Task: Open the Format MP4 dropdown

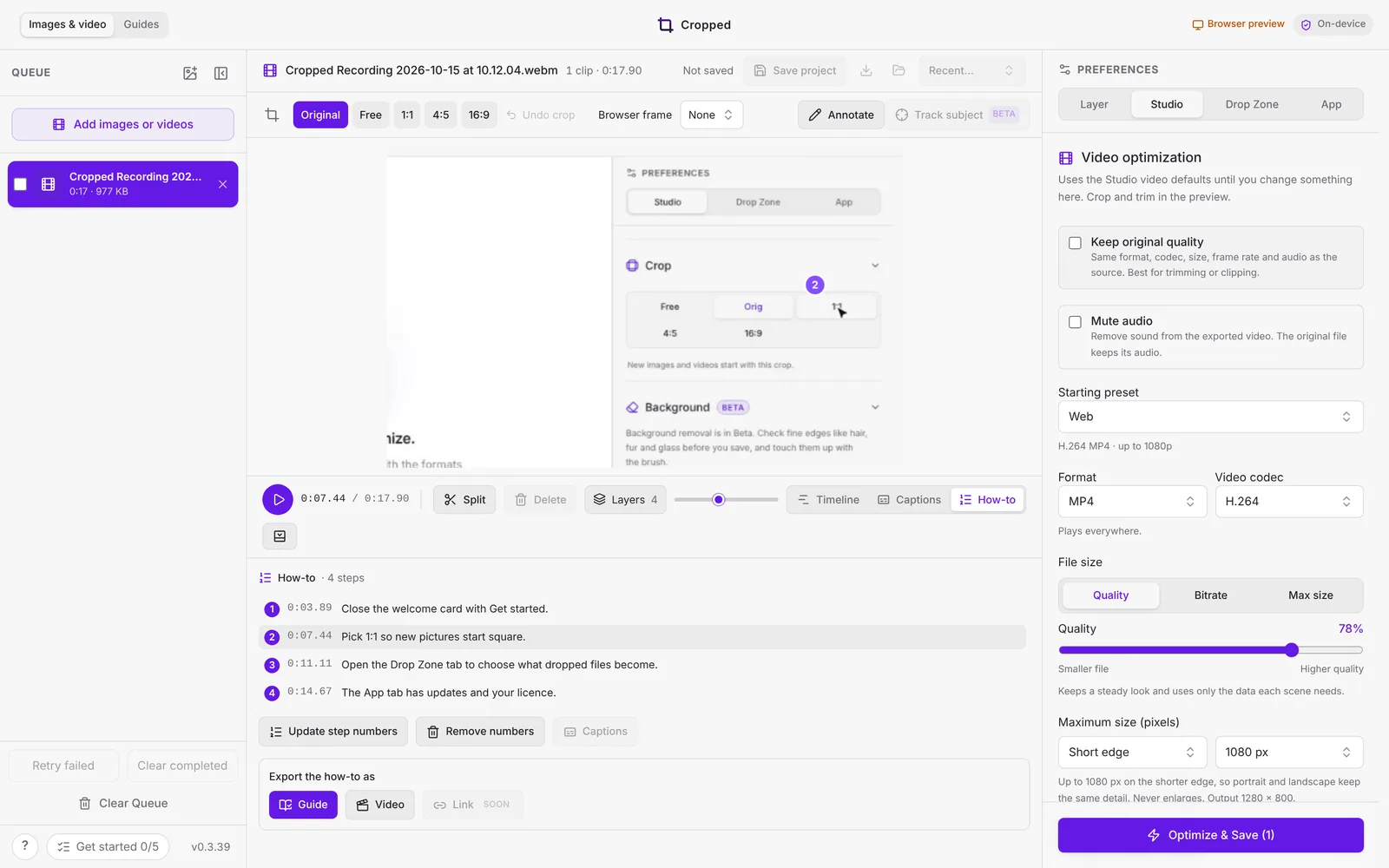Action: tap(1132, 502)
